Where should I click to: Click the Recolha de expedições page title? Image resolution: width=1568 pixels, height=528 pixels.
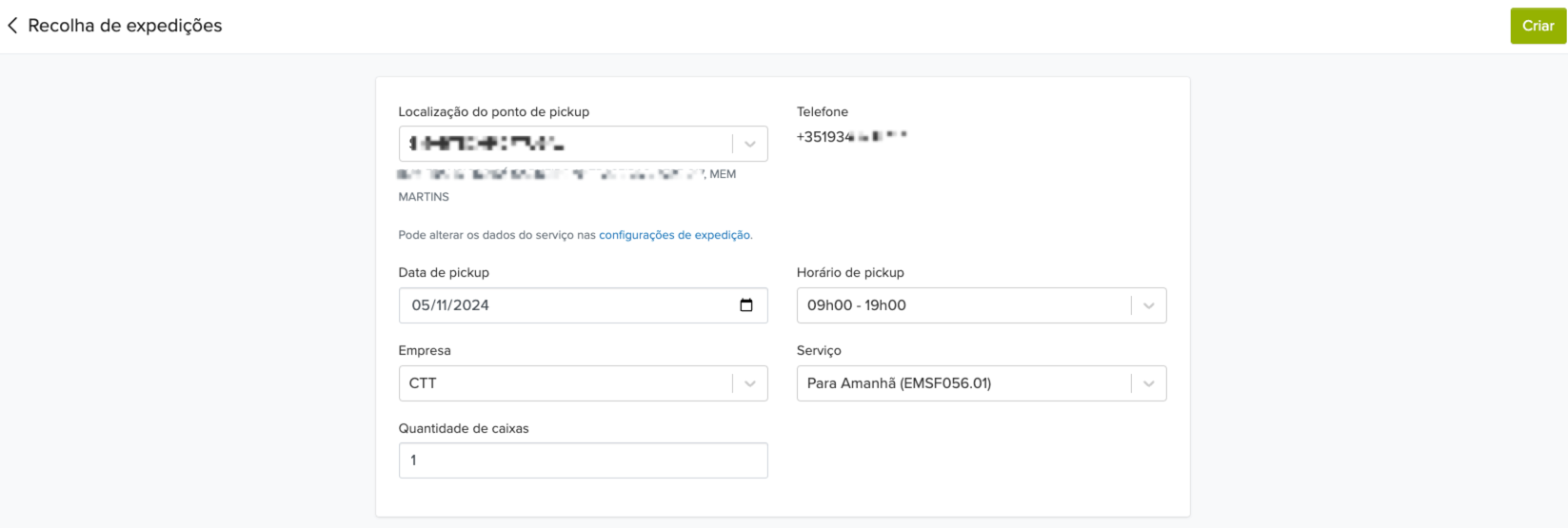pos(125,26)
